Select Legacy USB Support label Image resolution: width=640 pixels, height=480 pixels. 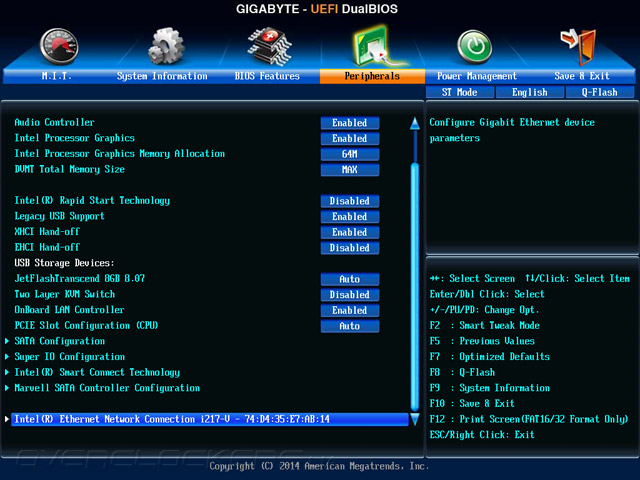coord(60,216)
